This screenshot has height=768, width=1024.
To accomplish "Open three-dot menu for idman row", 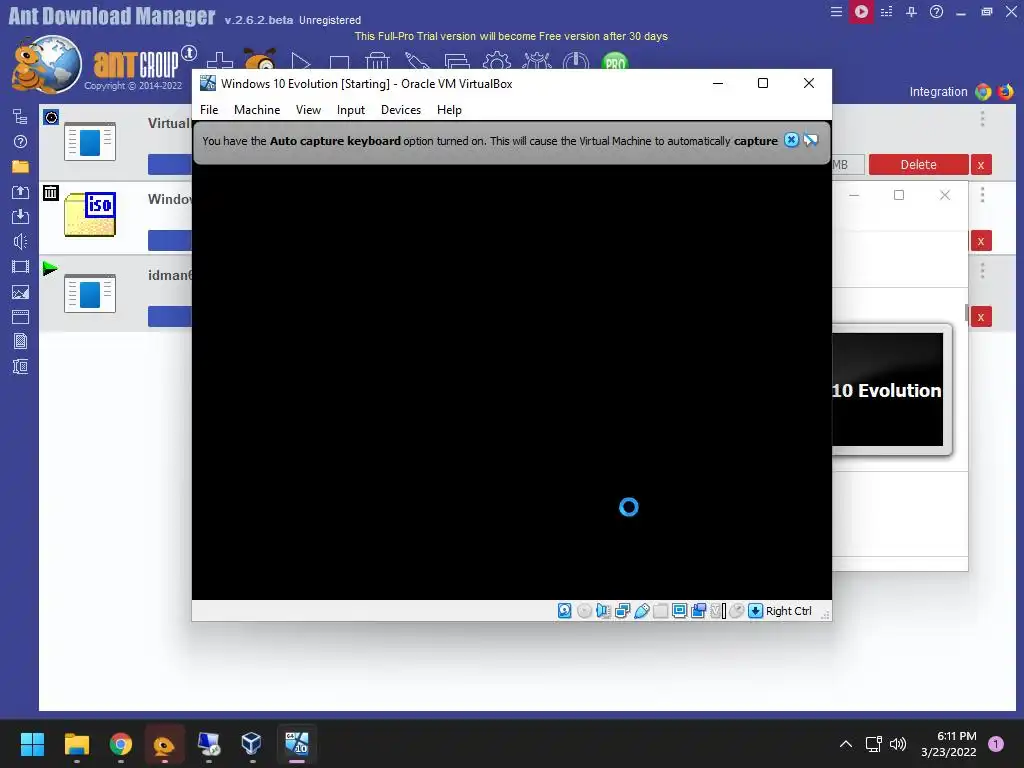I will point(982,271).
